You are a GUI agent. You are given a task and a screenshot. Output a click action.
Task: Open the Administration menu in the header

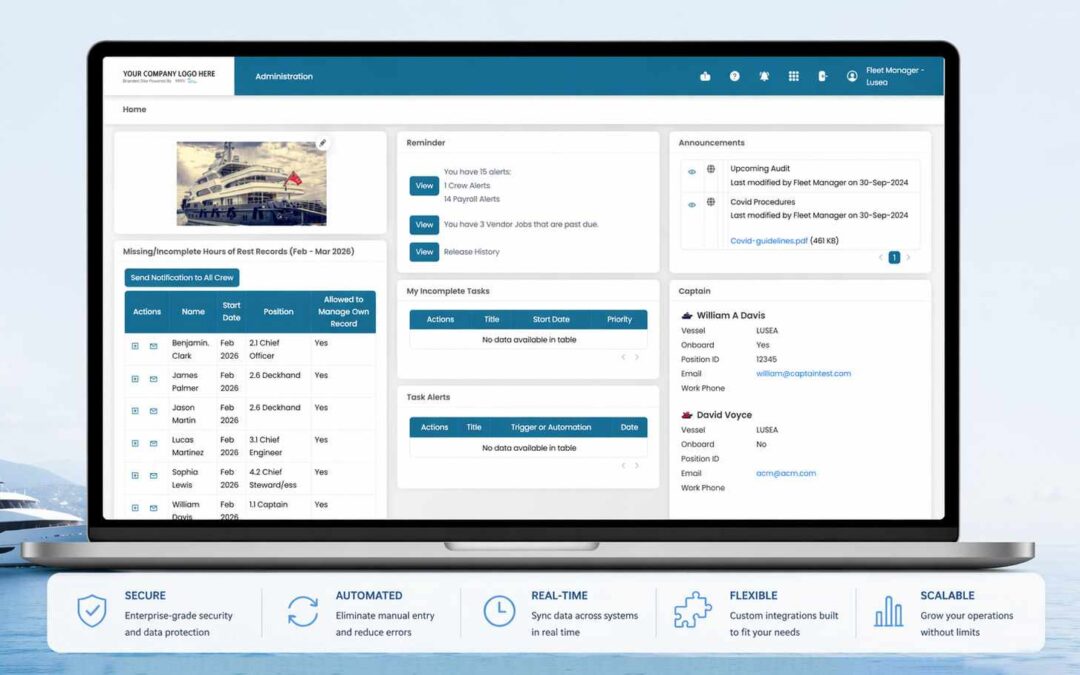tap(284, 77)
